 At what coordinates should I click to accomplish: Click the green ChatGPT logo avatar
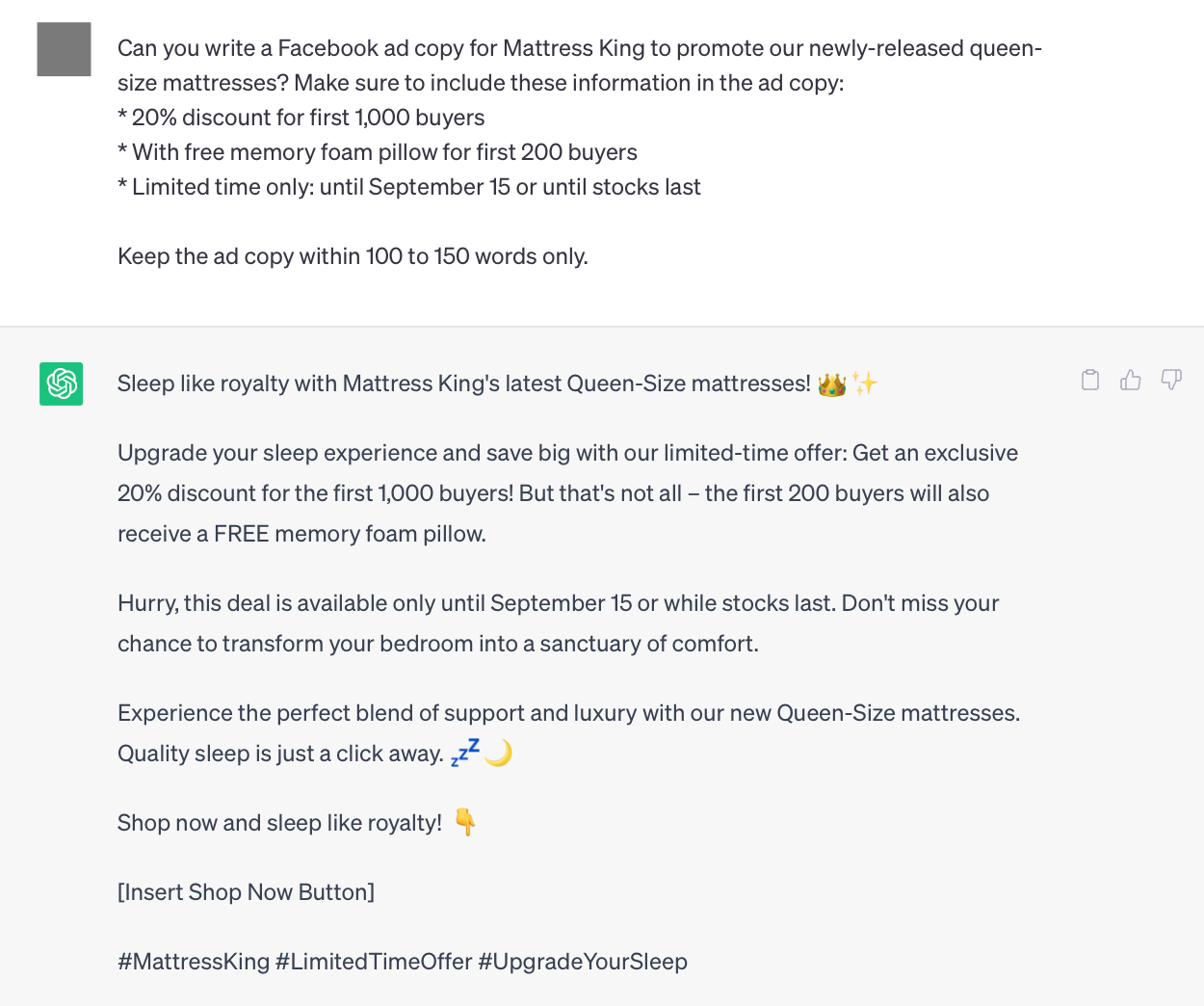[x=62, y=384]
